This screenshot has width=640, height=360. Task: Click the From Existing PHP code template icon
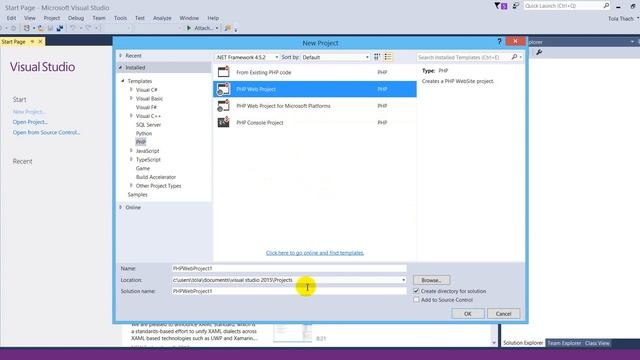[x=223, y=72]
